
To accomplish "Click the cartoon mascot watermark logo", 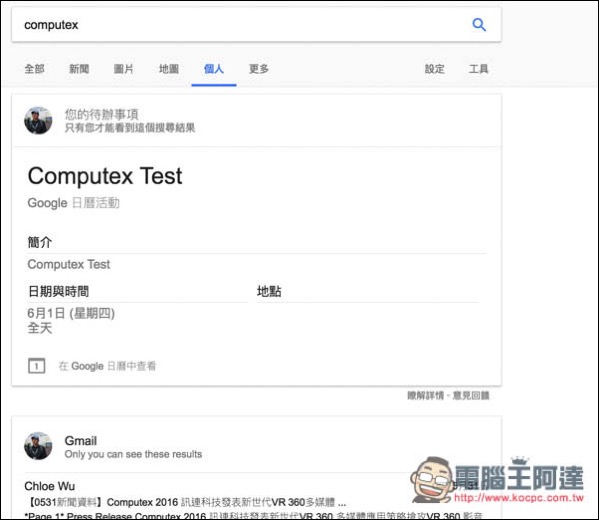I will click(432, 479).
